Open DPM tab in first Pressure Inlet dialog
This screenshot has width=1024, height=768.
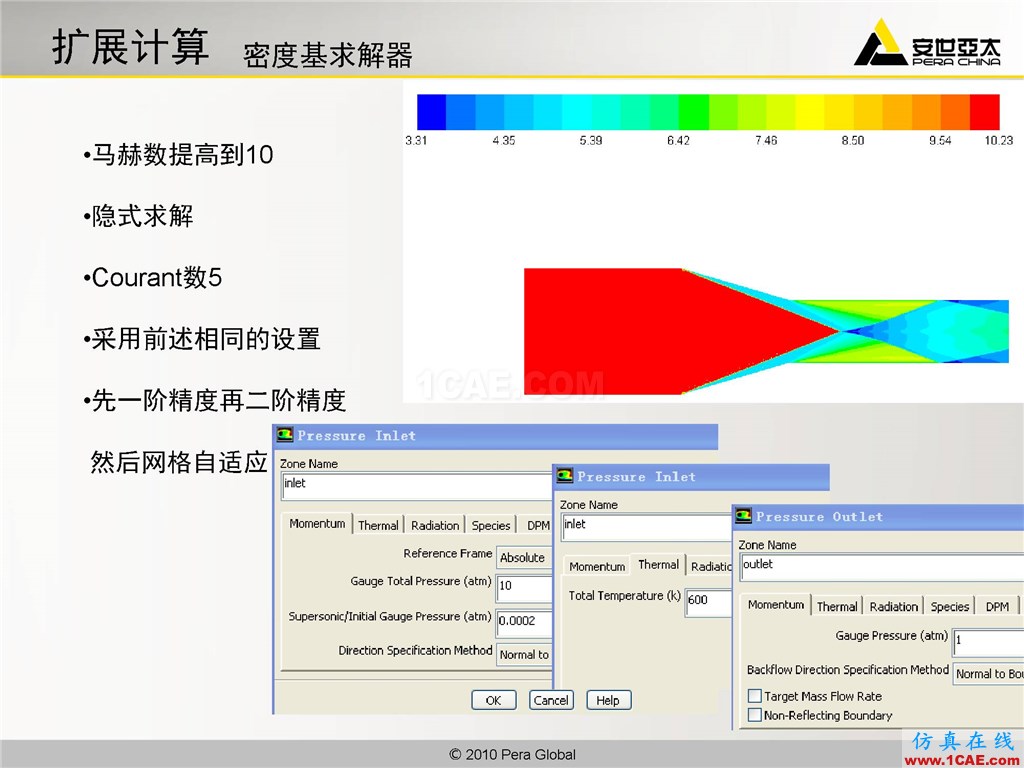[x=538, y=525]
